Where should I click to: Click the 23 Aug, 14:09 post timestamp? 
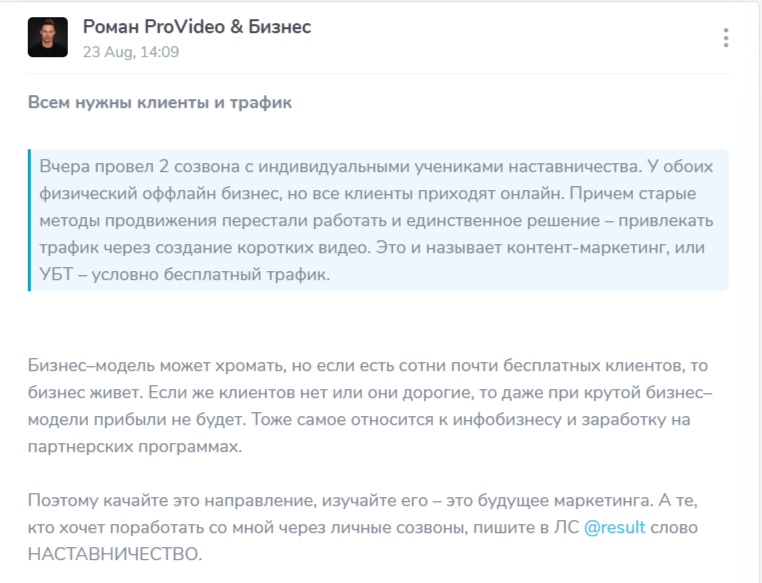[x=131, y=52]
